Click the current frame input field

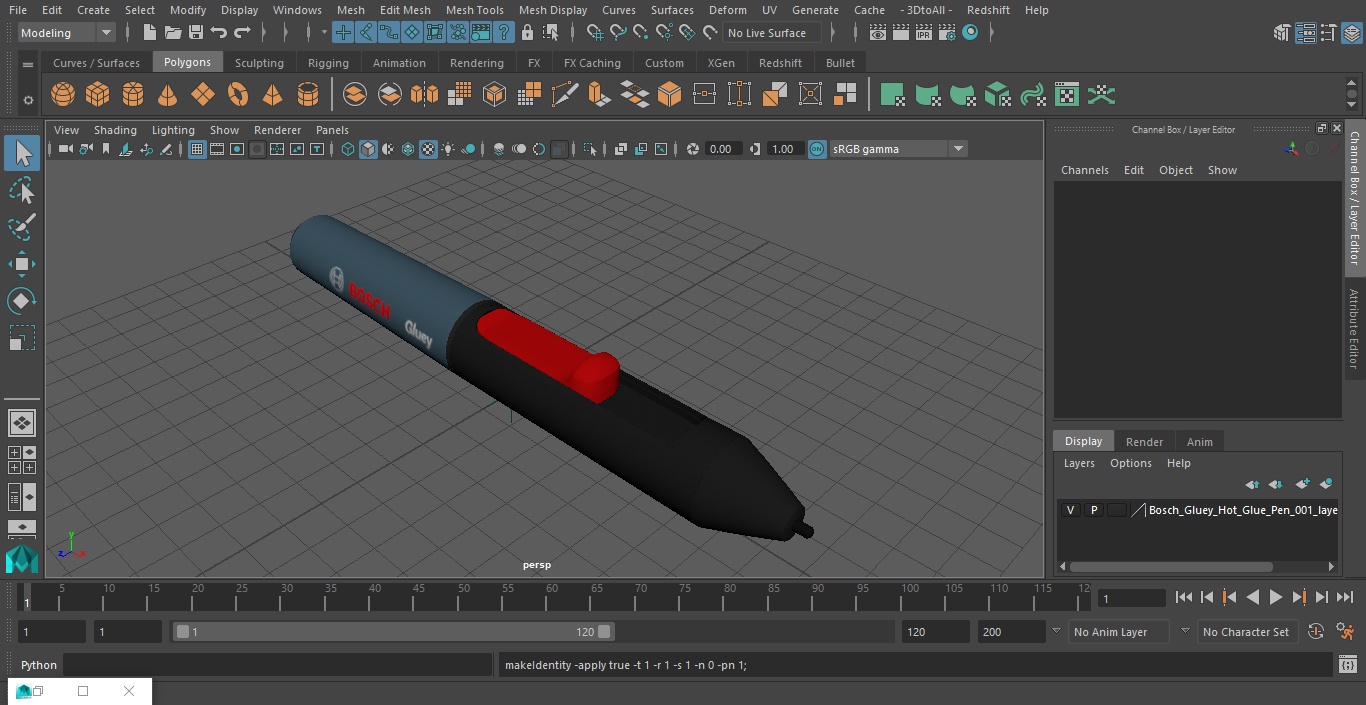pos(1132,598)
